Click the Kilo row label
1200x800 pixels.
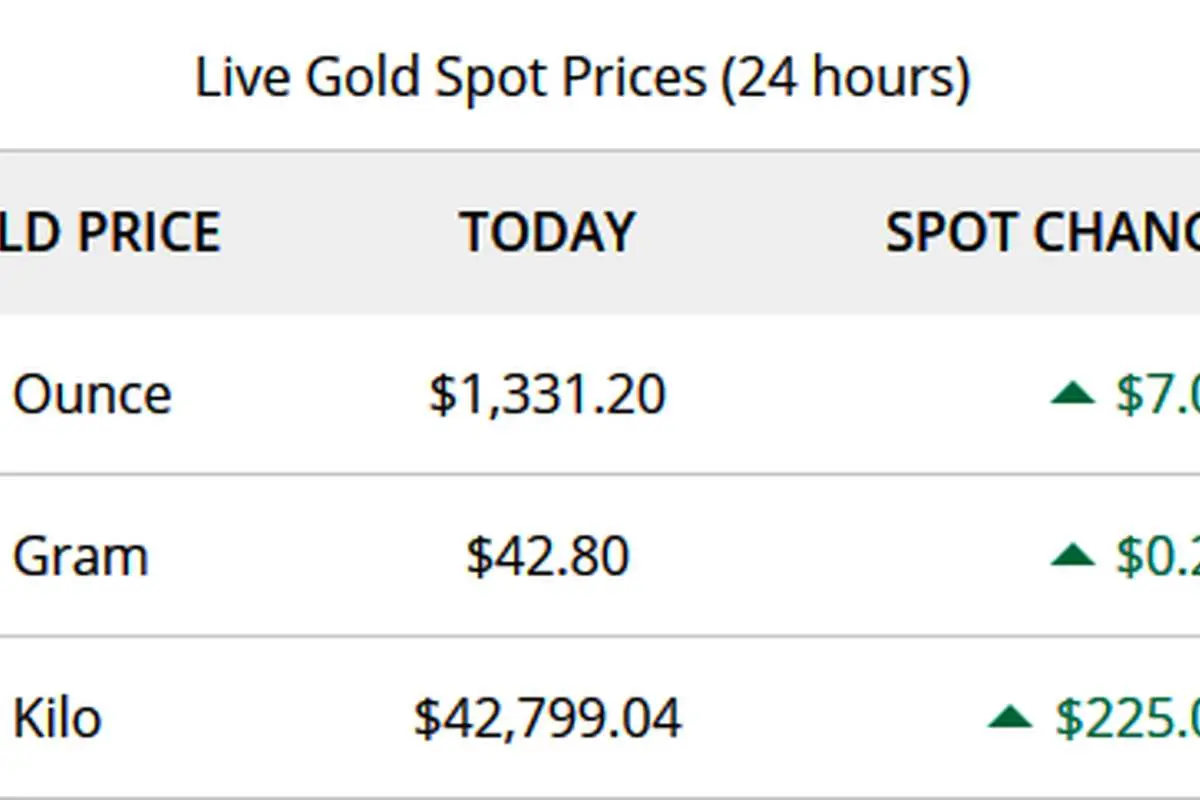tap(56, 718)
